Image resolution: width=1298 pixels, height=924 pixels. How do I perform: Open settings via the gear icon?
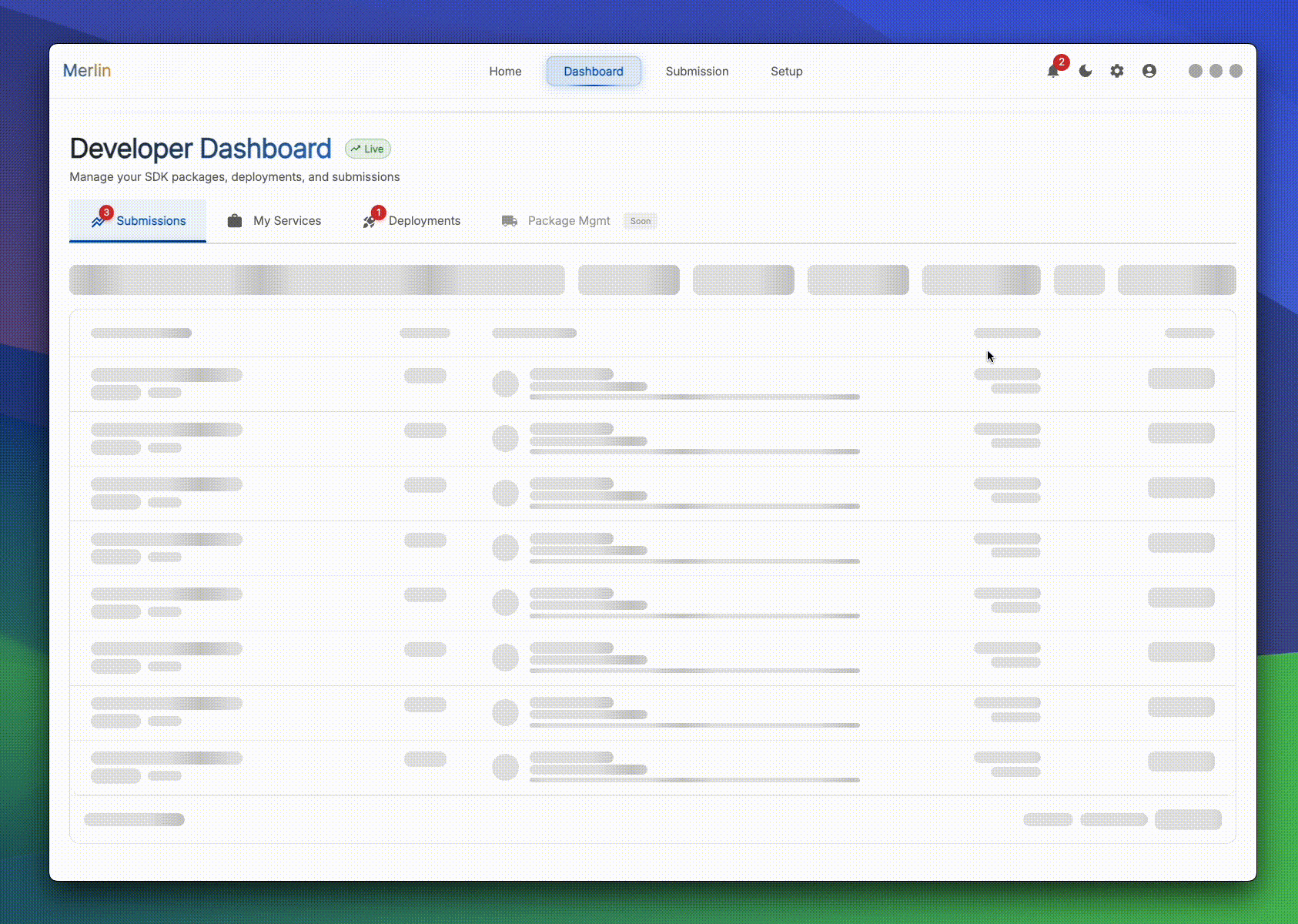[x=1117, y=71]
